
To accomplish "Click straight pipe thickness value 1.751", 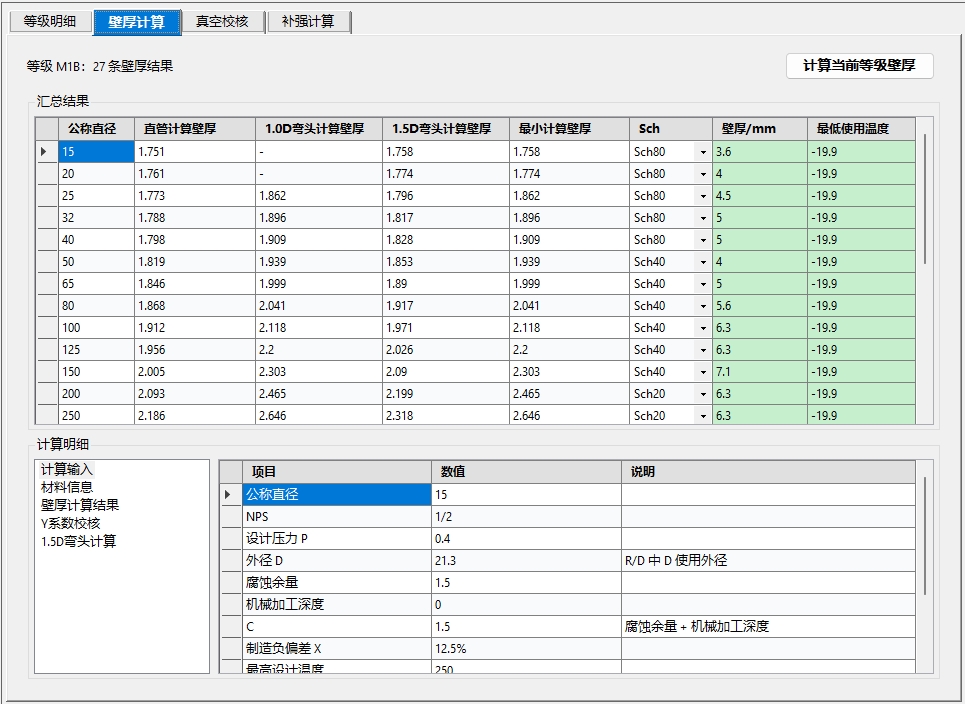I will (194, 152).
